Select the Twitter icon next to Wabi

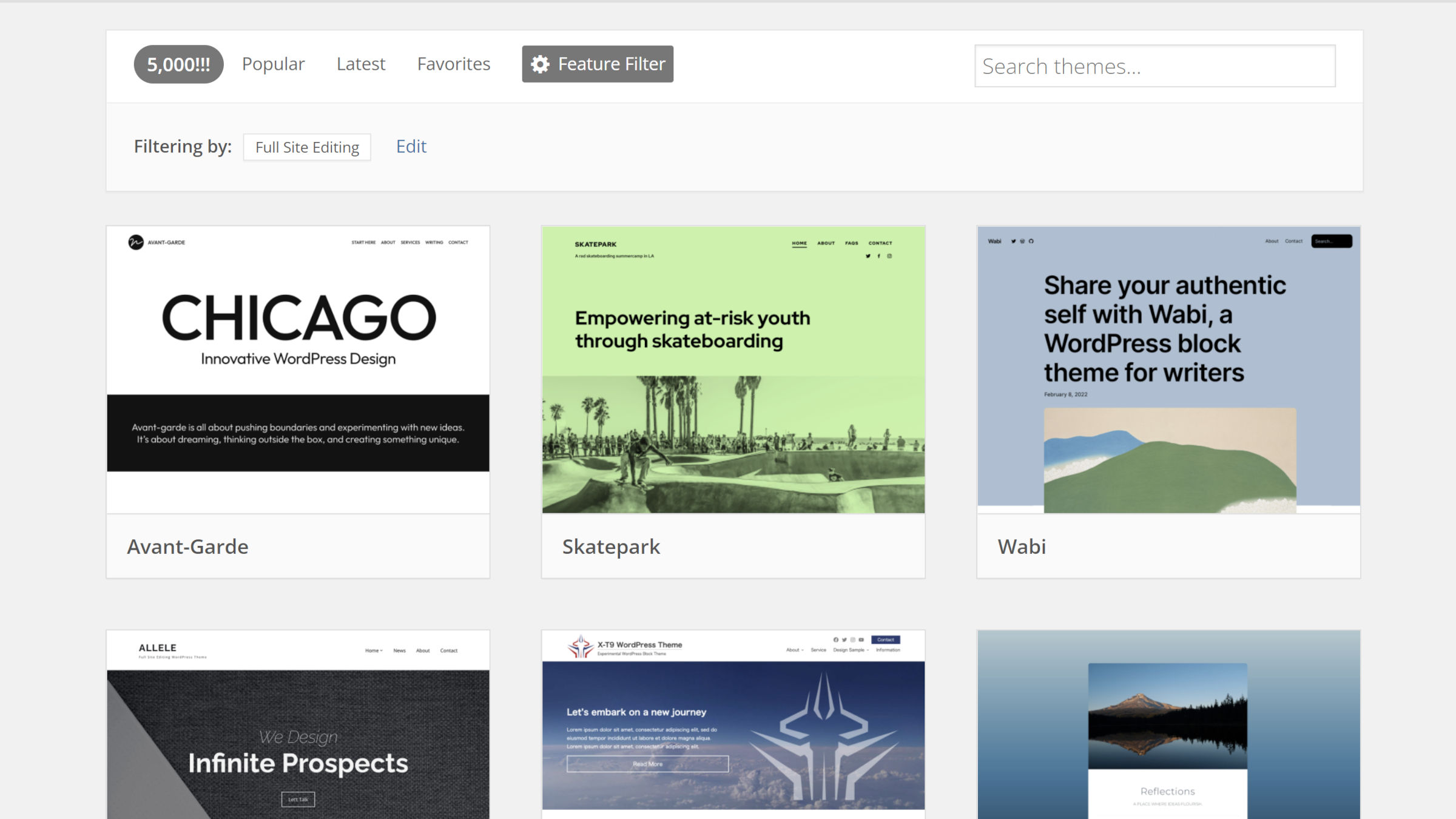[x=1013, y=241]
